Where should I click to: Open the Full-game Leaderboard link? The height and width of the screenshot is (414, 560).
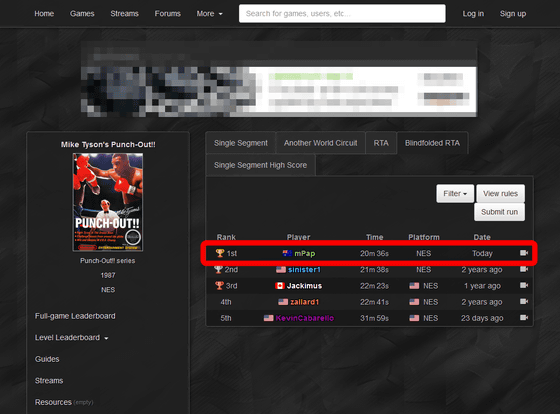pos(75,316)
